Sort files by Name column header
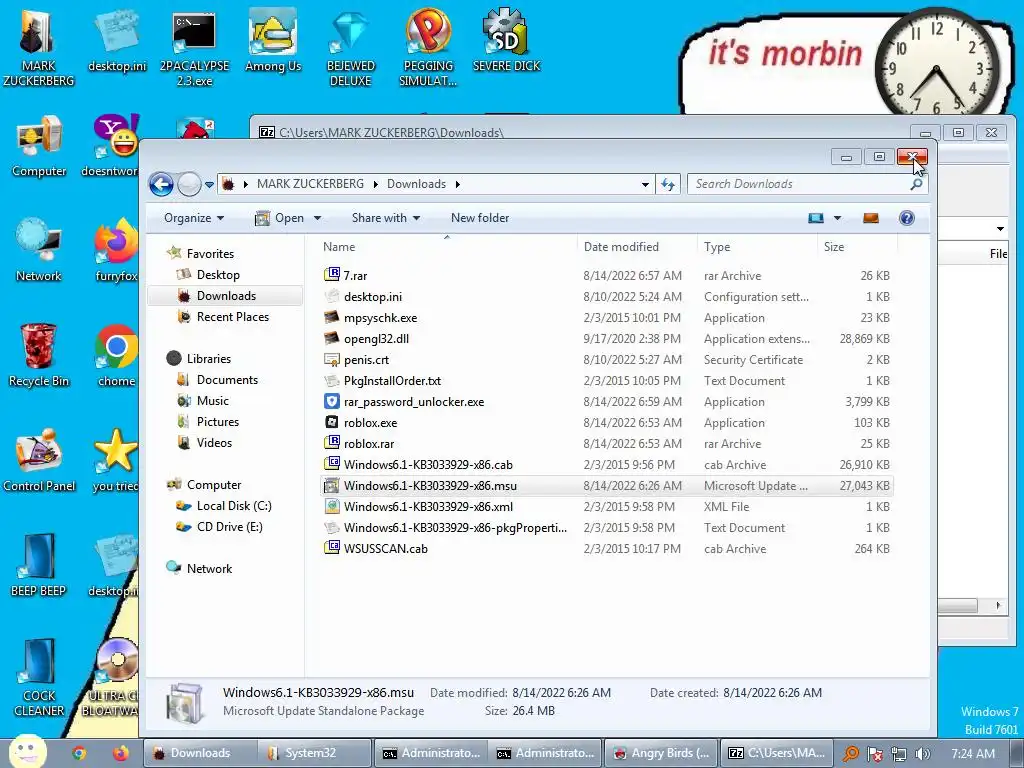The width and height of the screenshot is (1024, 768). click(x=447, y=247)
